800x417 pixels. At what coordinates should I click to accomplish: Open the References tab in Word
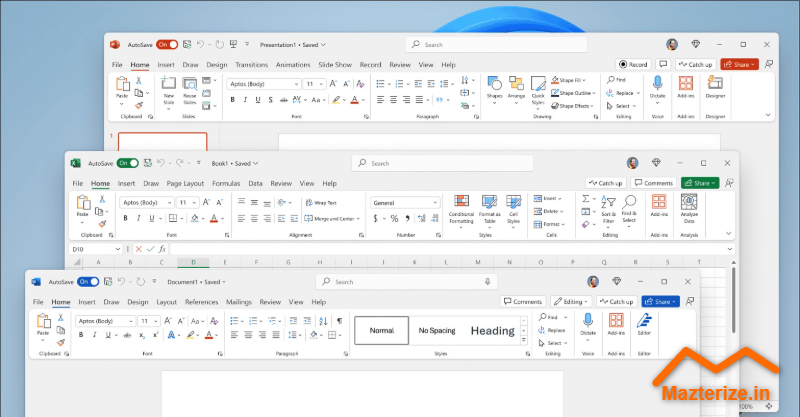coord(202,302)
